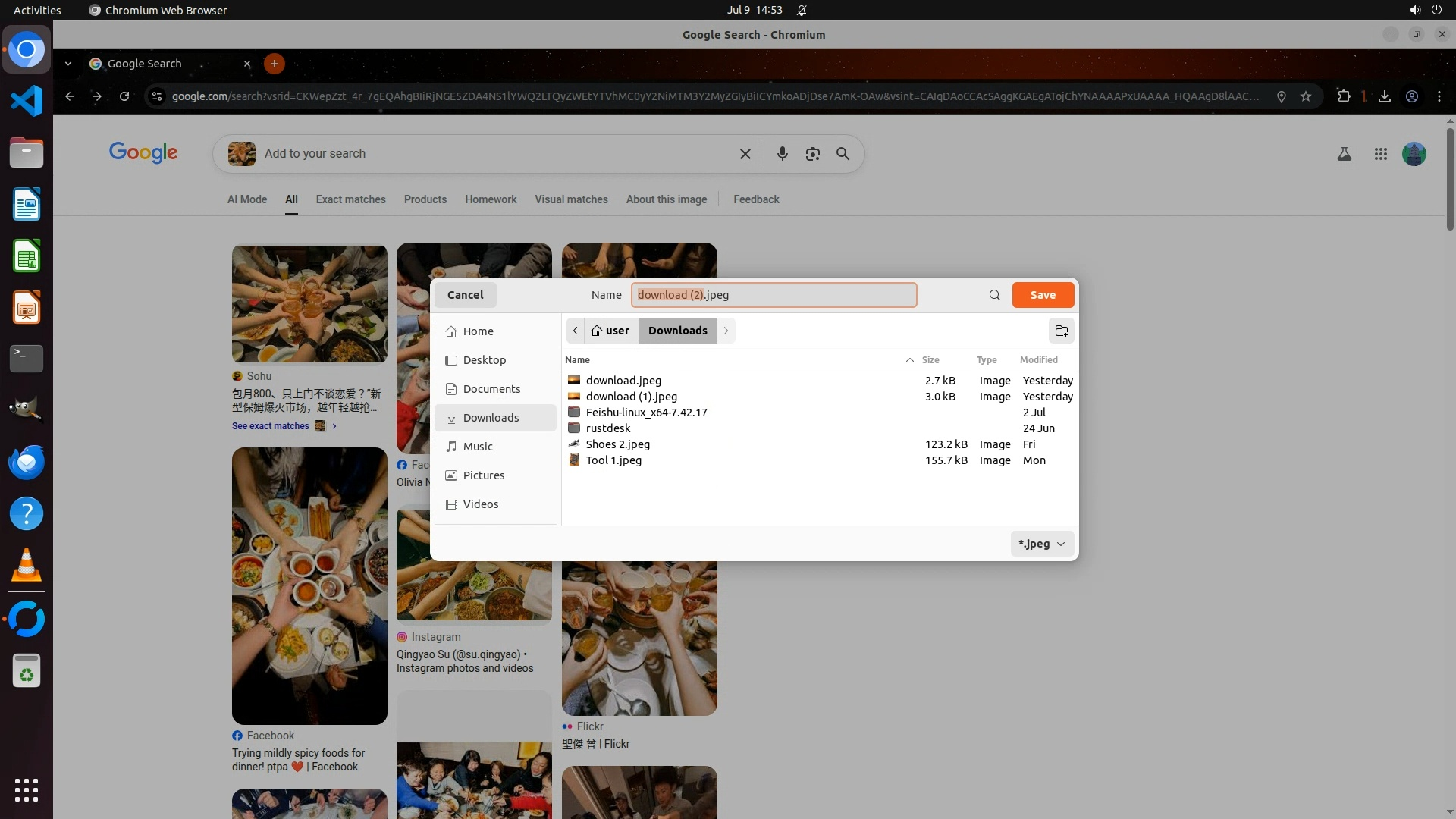The height and width of the screenshot is (819, 1456).
Task: Bookmark page with the star icon
Action: point(1305,96)
